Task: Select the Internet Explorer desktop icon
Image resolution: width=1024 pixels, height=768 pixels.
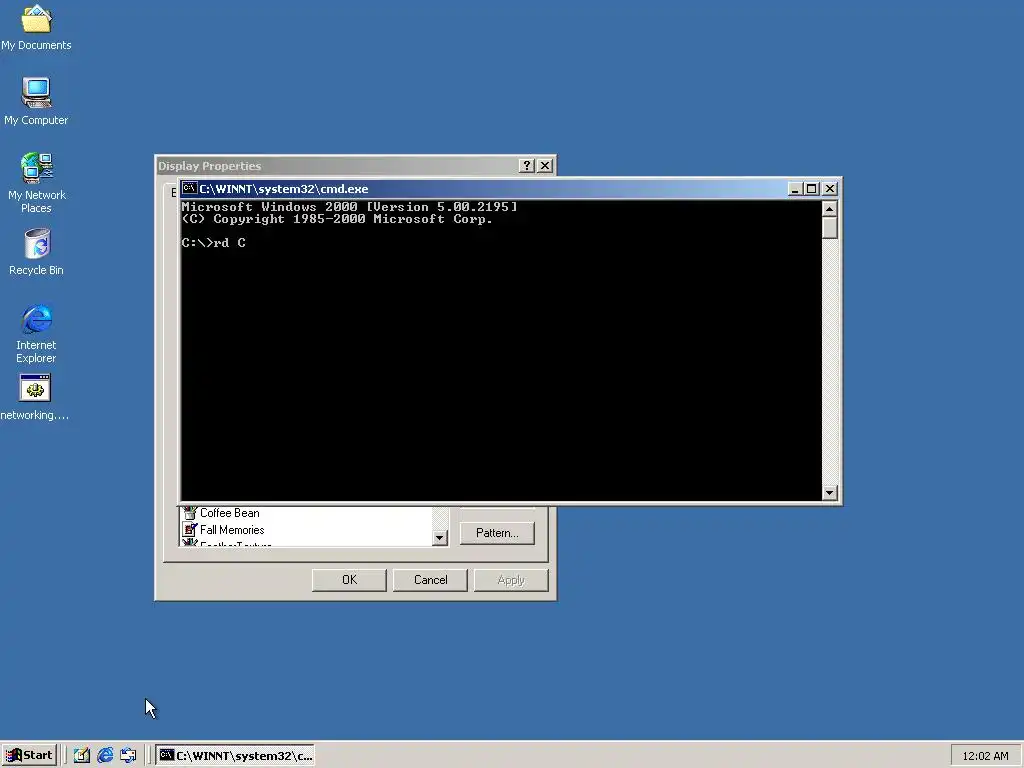Action: coord(36,333)
